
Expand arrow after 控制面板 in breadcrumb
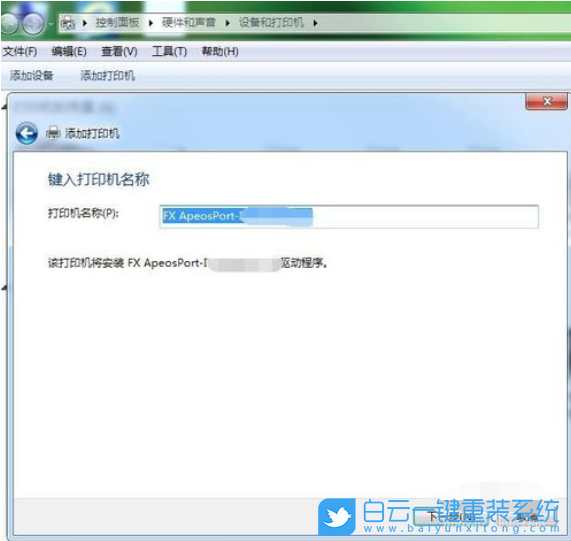pos(151,23)
